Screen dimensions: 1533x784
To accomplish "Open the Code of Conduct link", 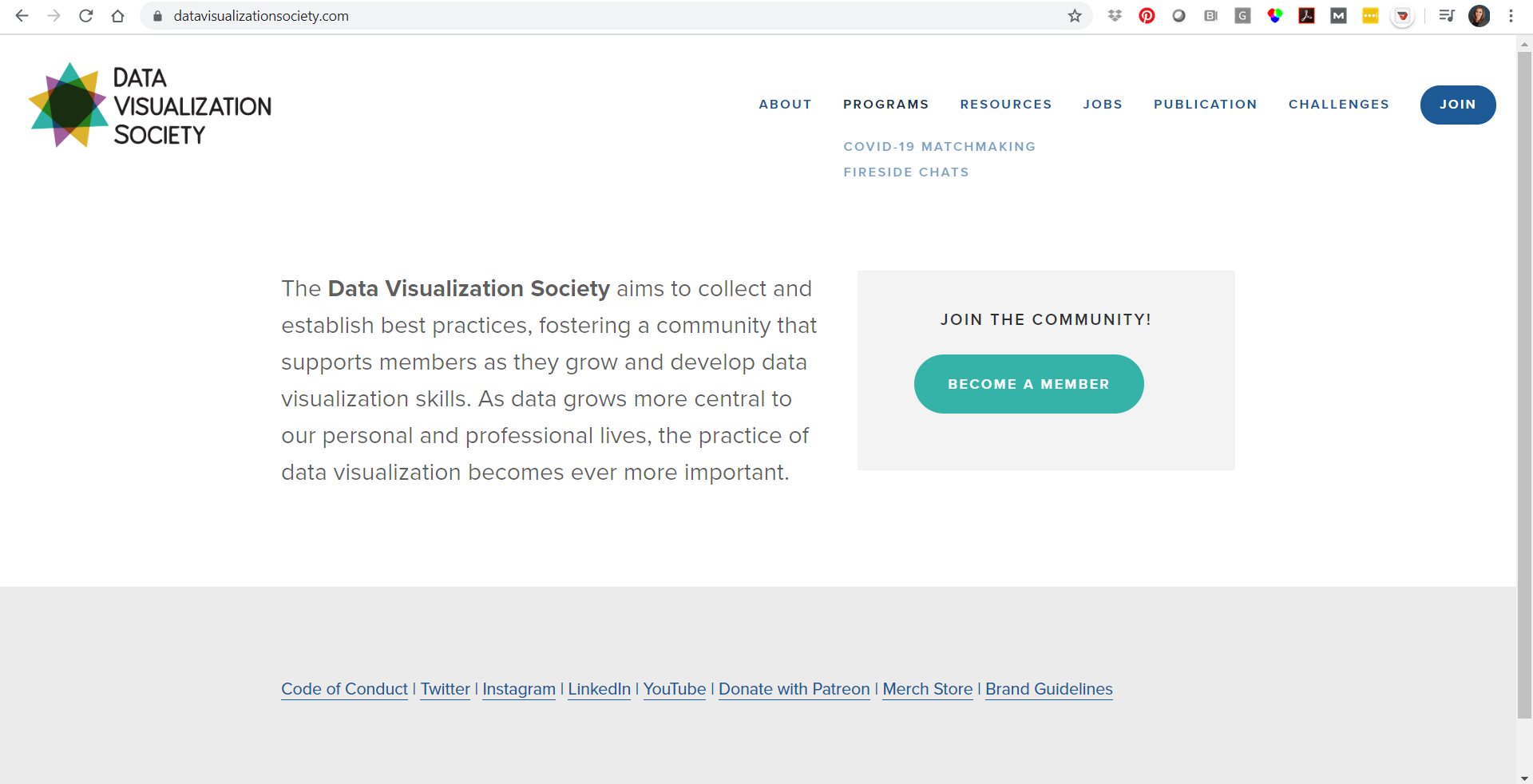I will (x=344, y=689).
